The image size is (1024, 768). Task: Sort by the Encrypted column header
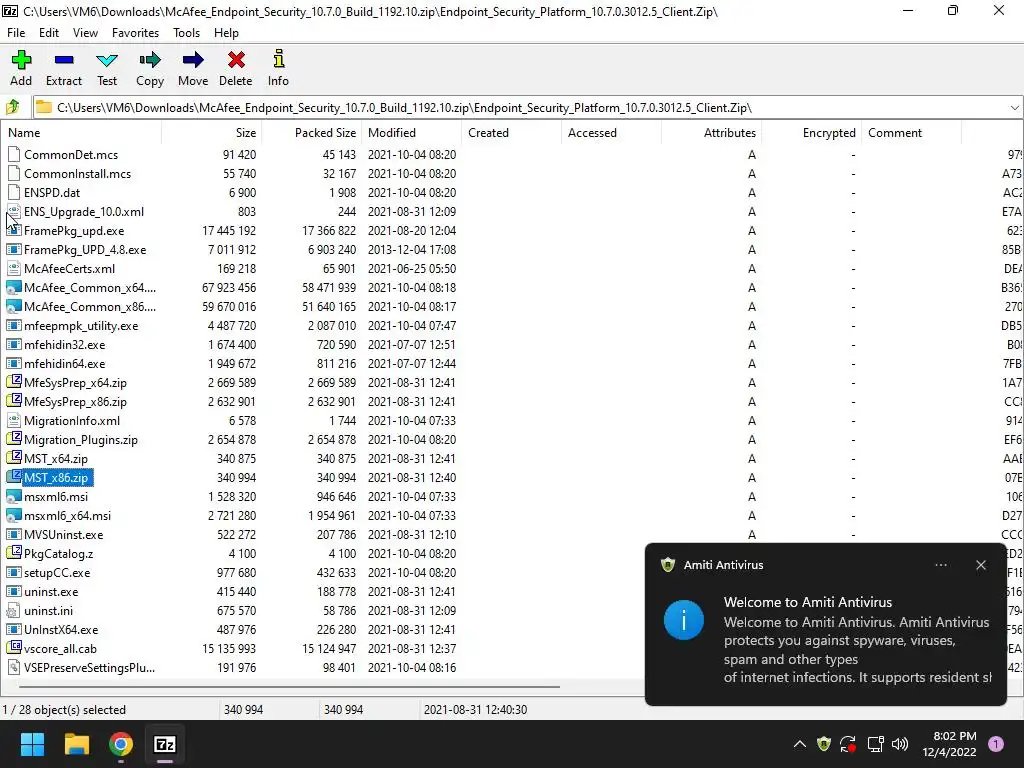click(x=811, y=133)
